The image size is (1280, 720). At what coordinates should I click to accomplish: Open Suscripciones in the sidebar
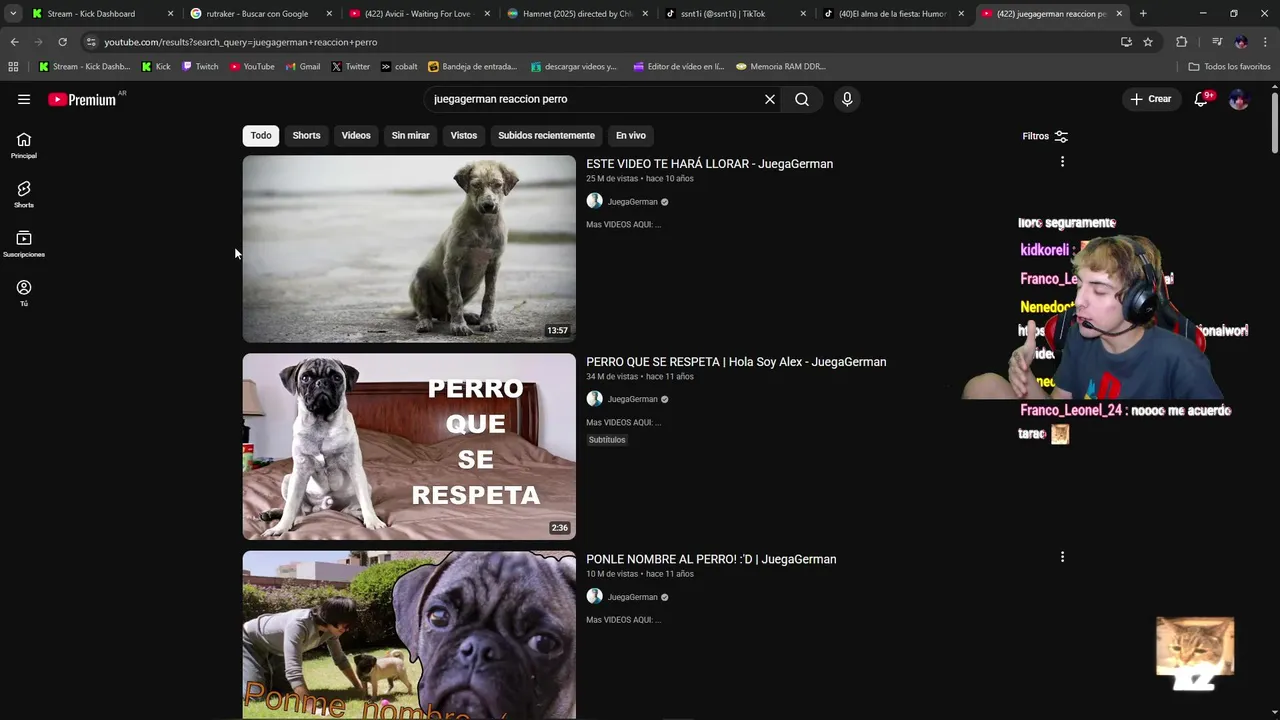(x=24, y=243)
